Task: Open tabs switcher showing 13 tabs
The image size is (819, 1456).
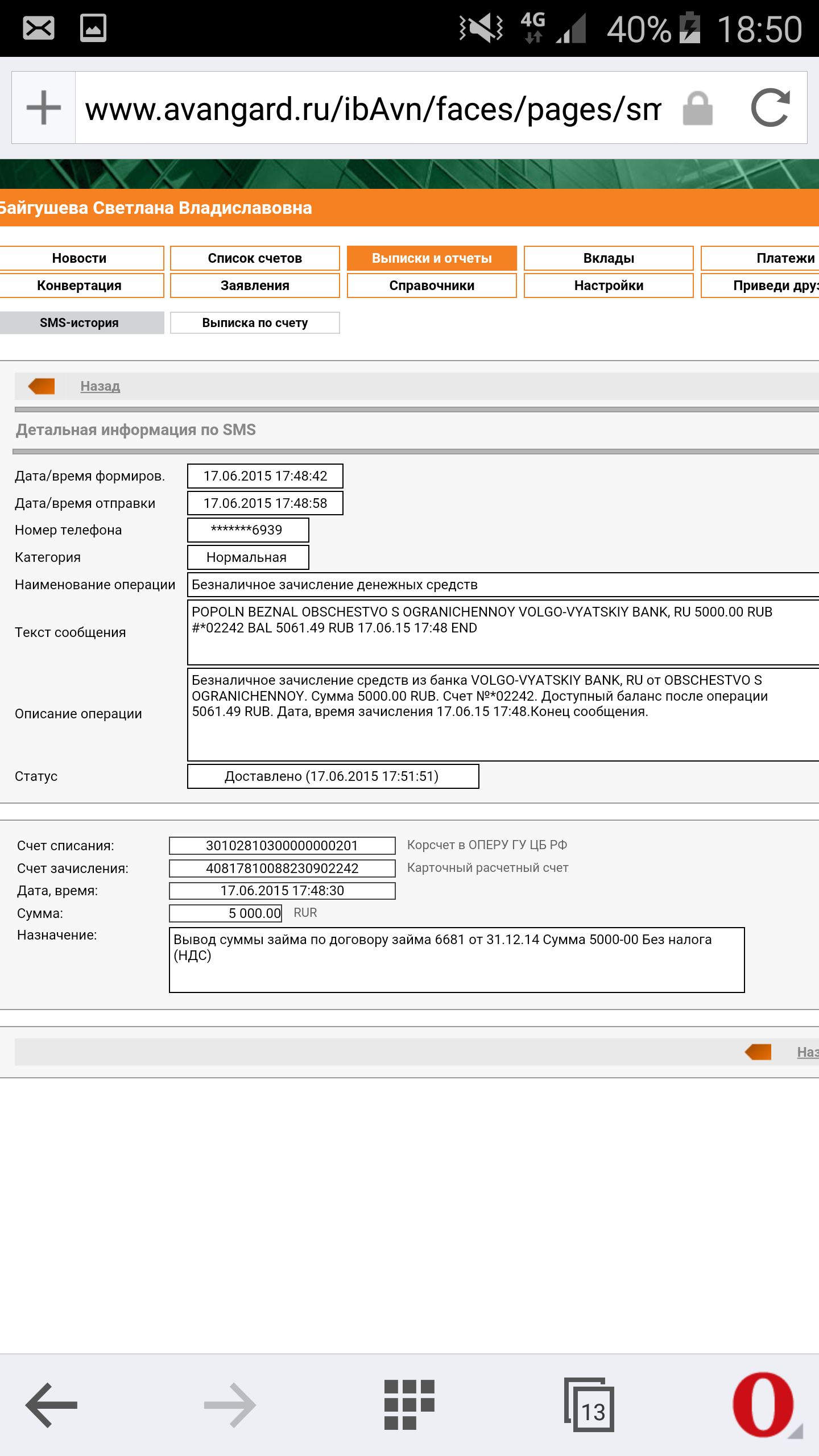Action: coord(589,1405)
